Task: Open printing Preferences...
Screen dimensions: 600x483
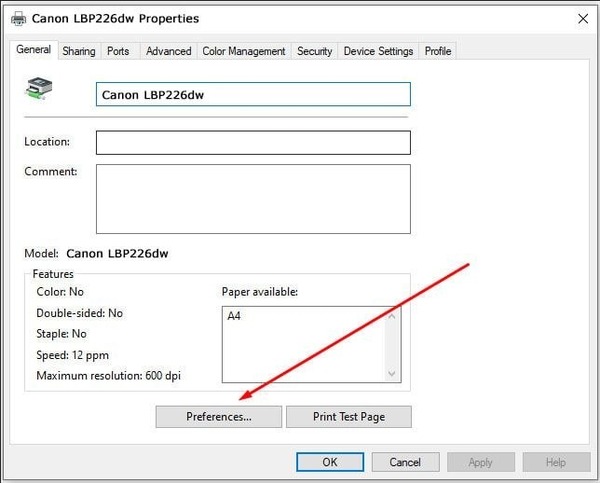Action: (219, 416)
